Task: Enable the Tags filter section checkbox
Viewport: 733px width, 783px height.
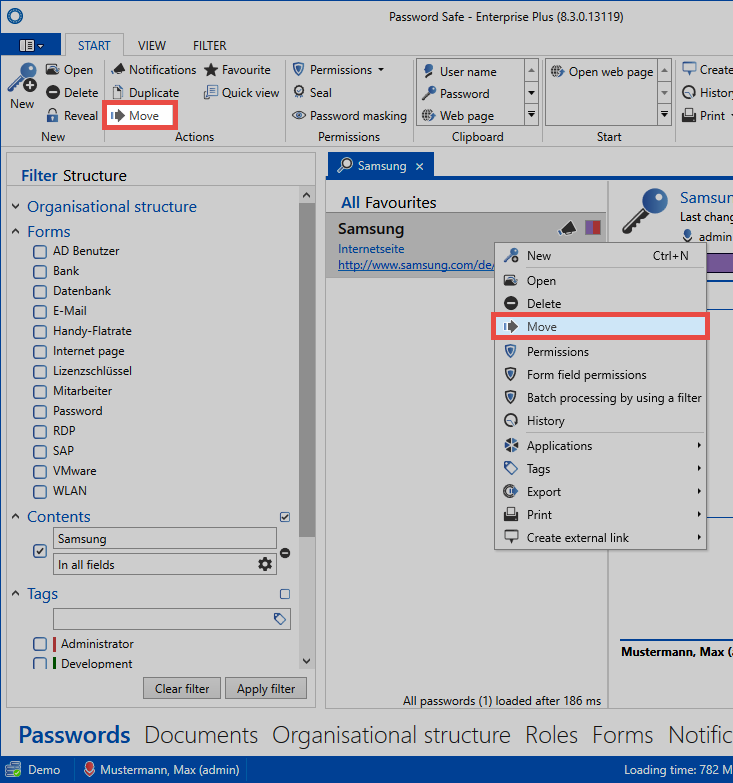Action: (x=285, y=594)
